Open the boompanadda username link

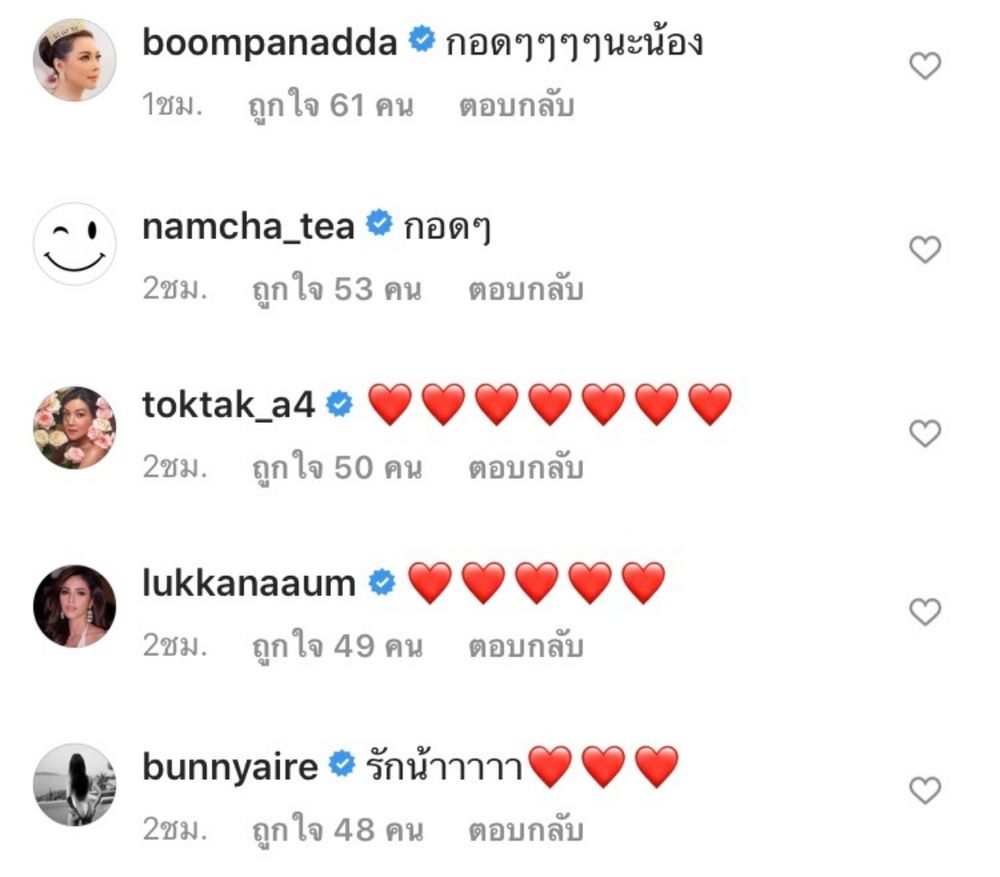click(x=269, y=43)
